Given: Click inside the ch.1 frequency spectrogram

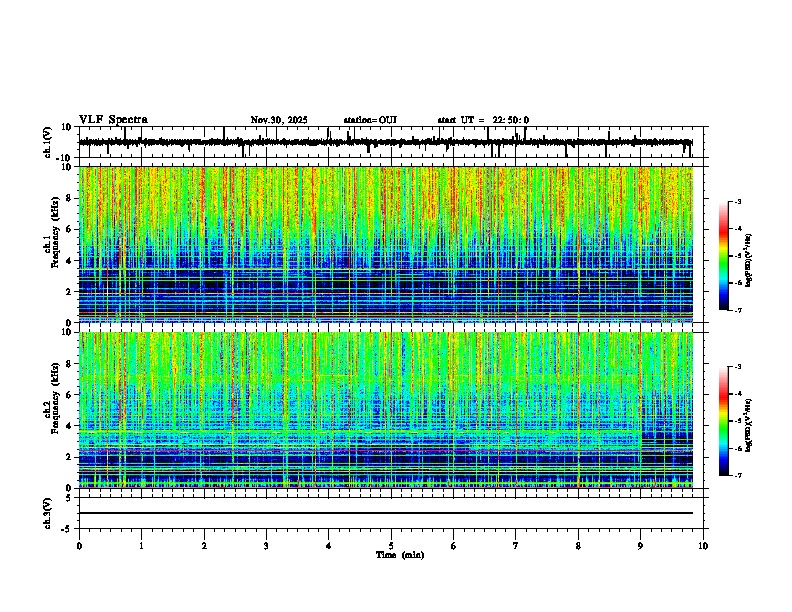Looking at the screenshot, I should pos(386,244).
